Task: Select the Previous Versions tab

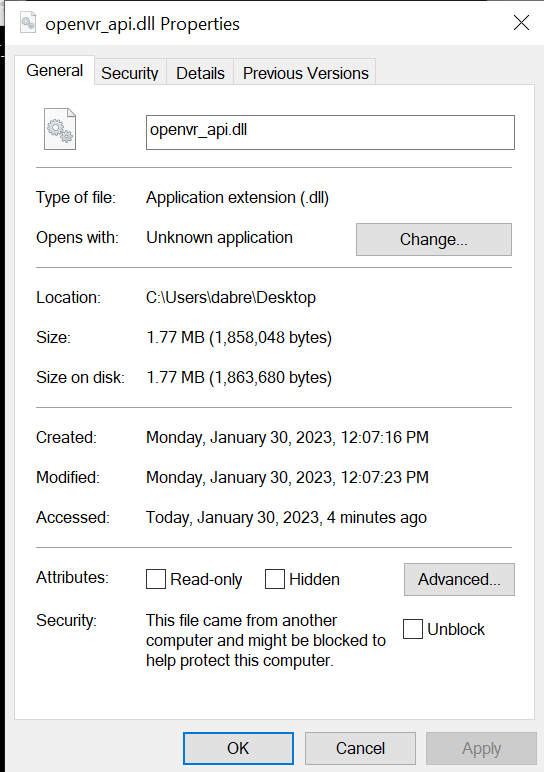Action: 305,73
